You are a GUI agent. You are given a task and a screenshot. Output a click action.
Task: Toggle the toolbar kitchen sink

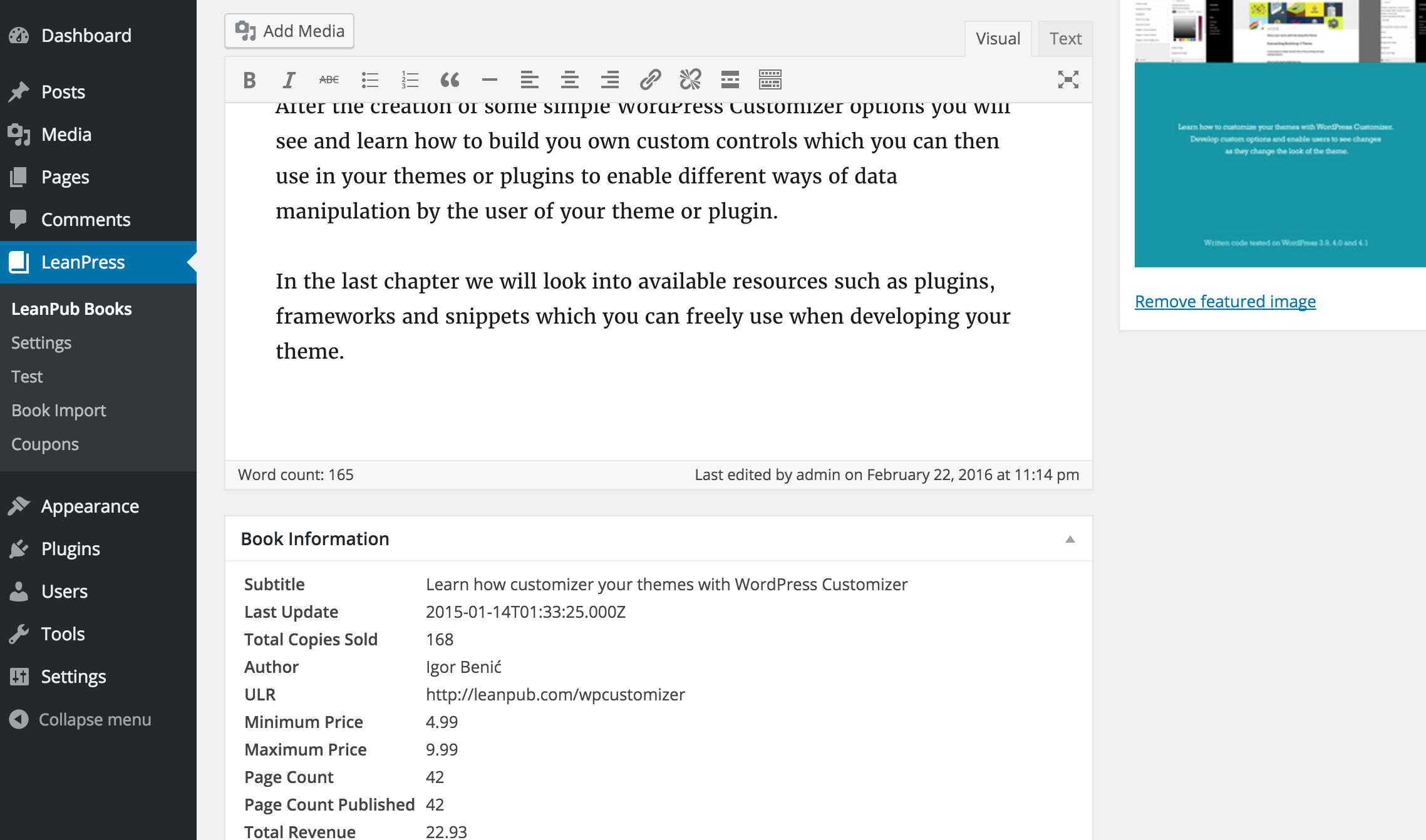click(x=770, y=79)
